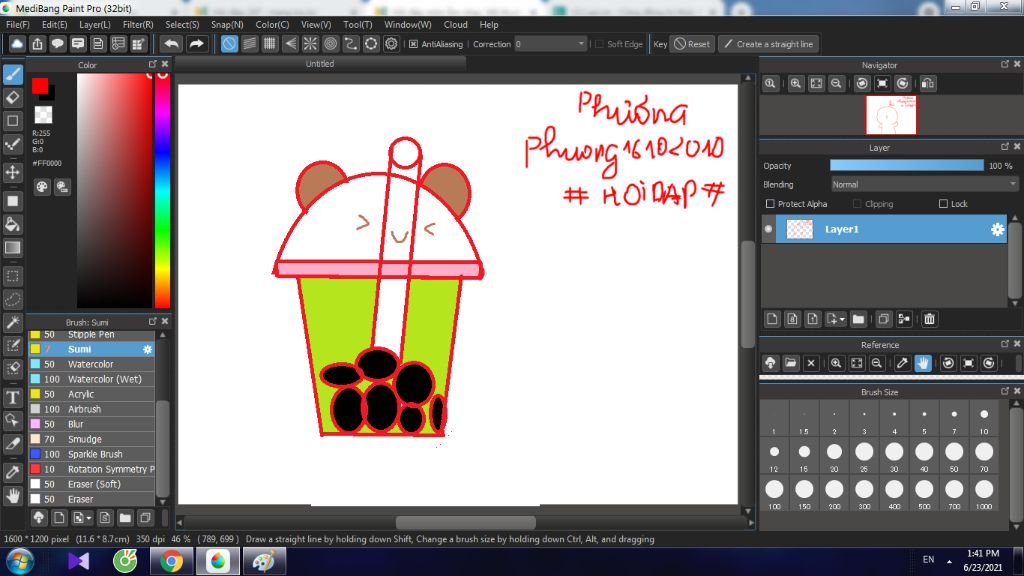Enable radial snap guide
Screen dimensions: 1024x576
pyautogui.click(x=310, y=44)
